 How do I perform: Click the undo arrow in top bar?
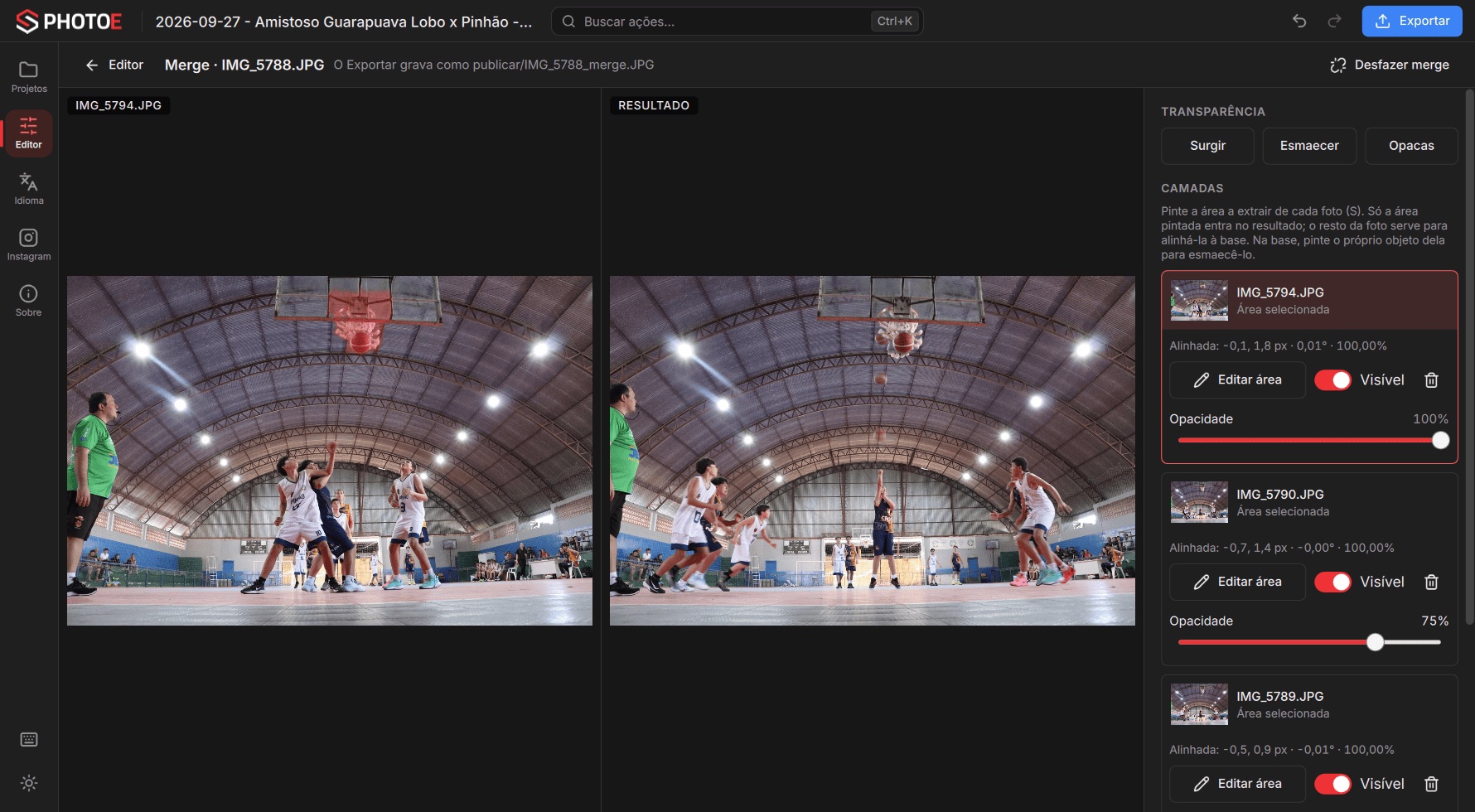tap(1299, 22)
